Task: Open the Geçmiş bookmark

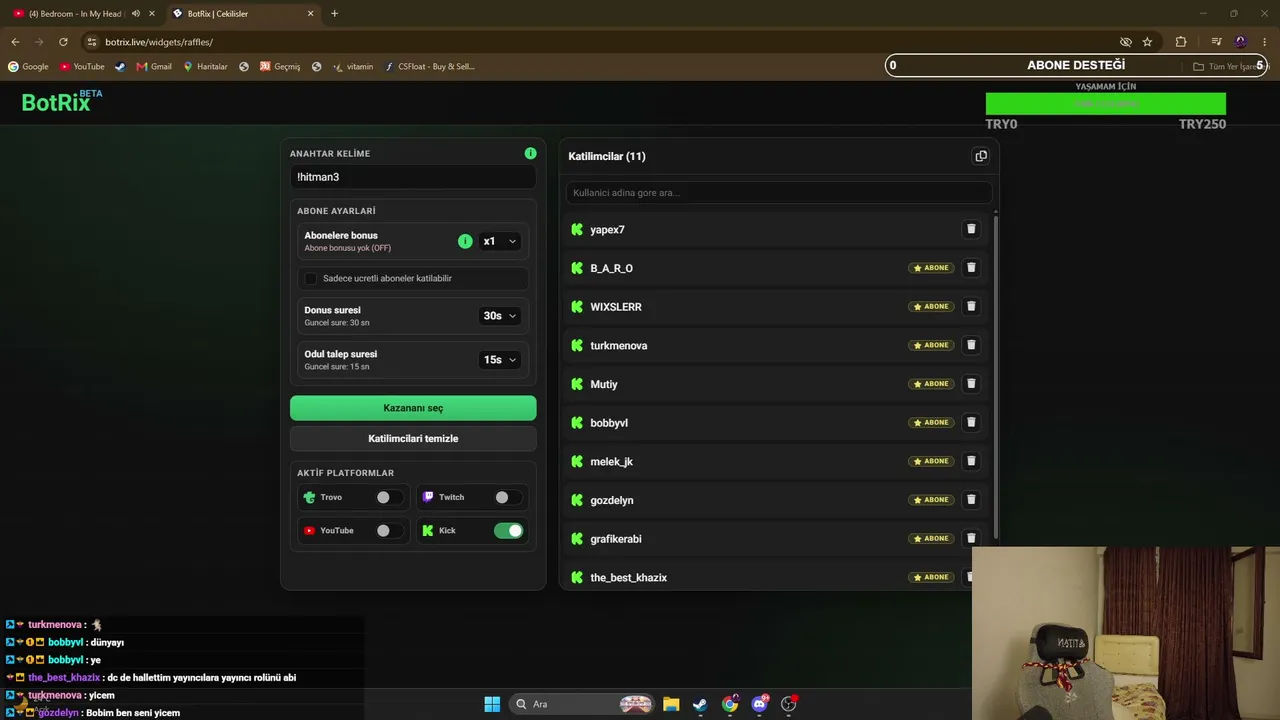Action: click(280, 67)
